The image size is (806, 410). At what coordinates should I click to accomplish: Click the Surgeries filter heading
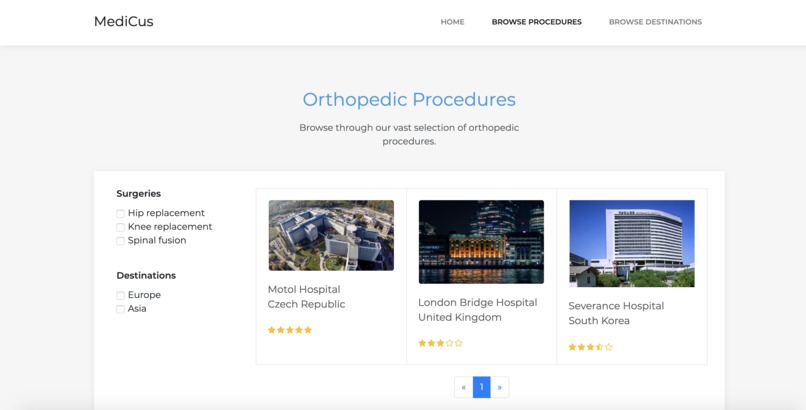click(x=138, y=194)
